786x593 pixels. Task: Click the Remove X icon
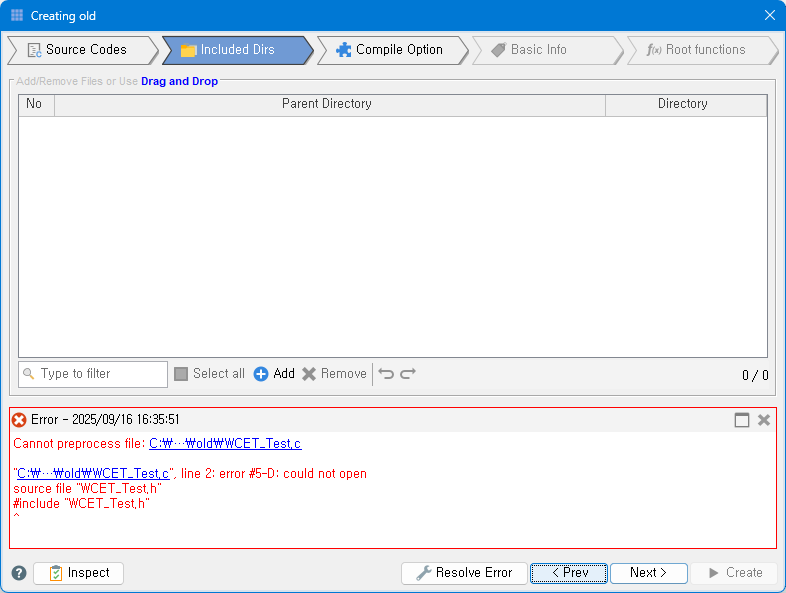(x=309, y=374)
